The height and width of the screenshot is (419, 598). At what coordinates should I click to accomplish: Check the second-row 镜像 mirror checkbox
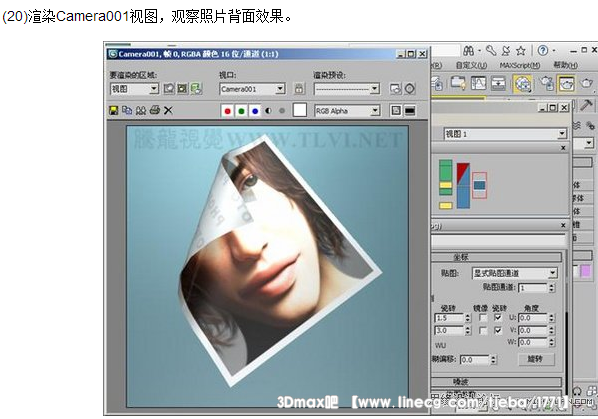(x=483, y=330)
